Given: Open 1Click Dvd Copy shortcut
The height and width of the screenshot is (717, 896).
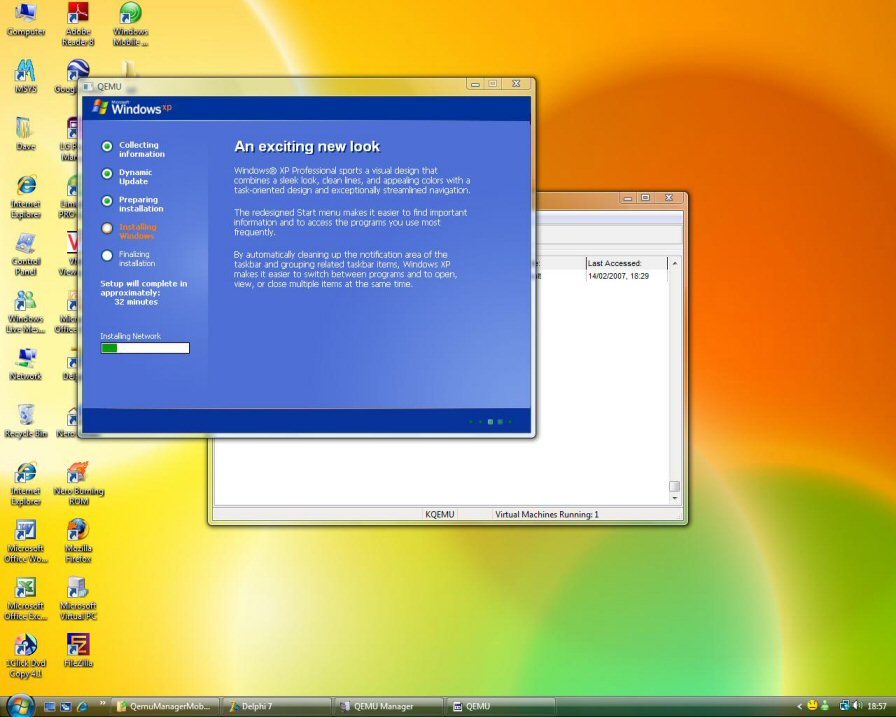Looking at the screenshot, I should [x=25, y=645].
